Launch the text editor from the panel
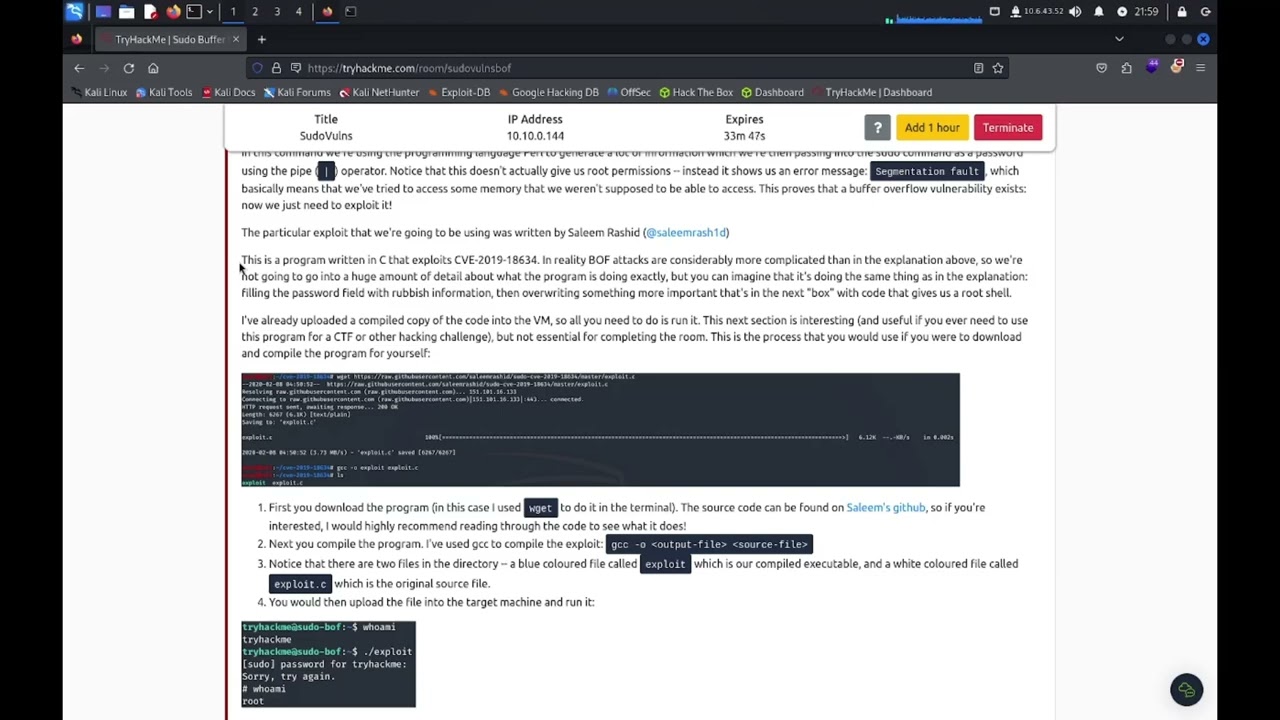 [150, 12]
